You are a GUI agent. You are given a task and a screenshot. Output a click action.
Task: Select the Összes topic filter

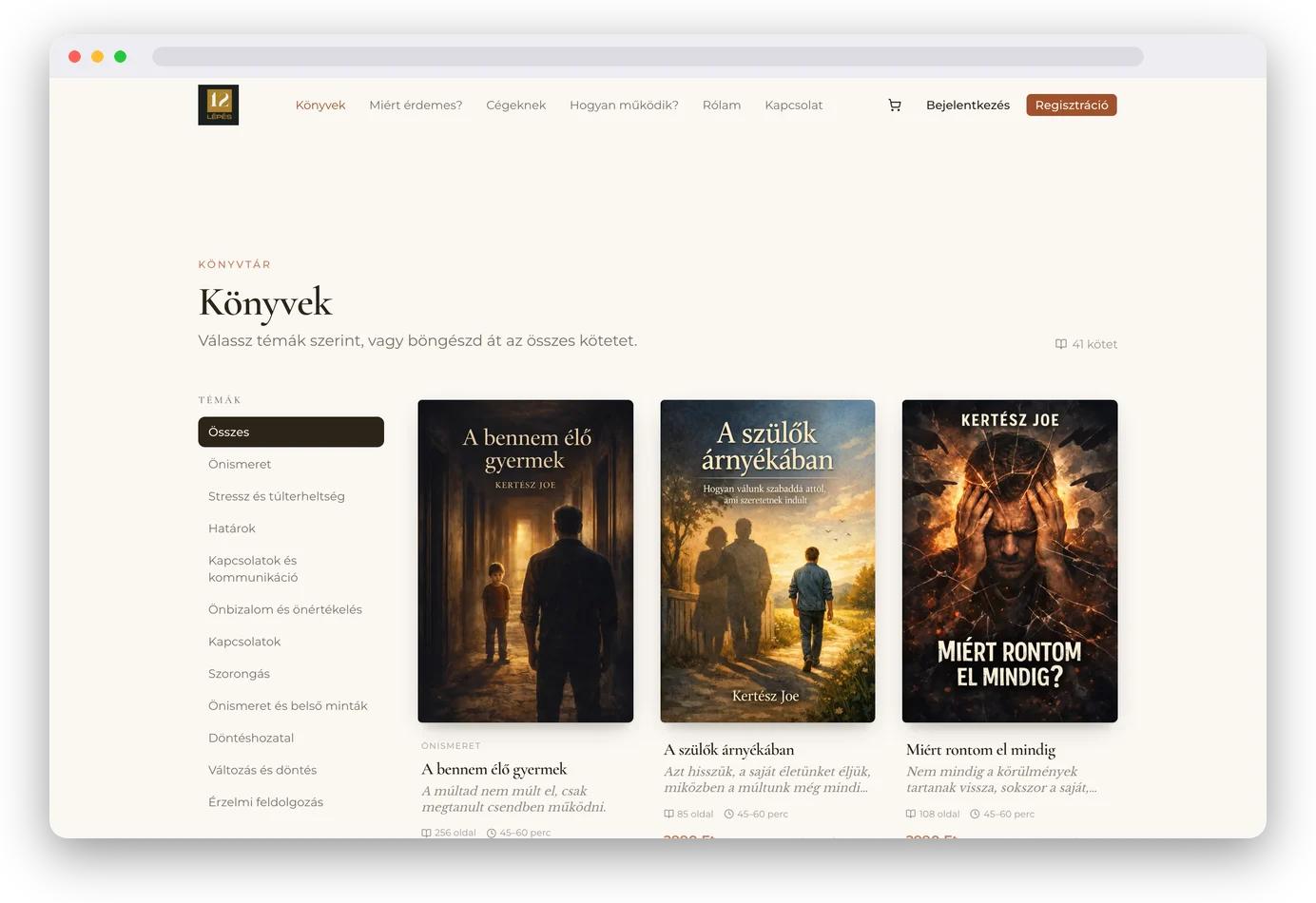tap(291, 432)
